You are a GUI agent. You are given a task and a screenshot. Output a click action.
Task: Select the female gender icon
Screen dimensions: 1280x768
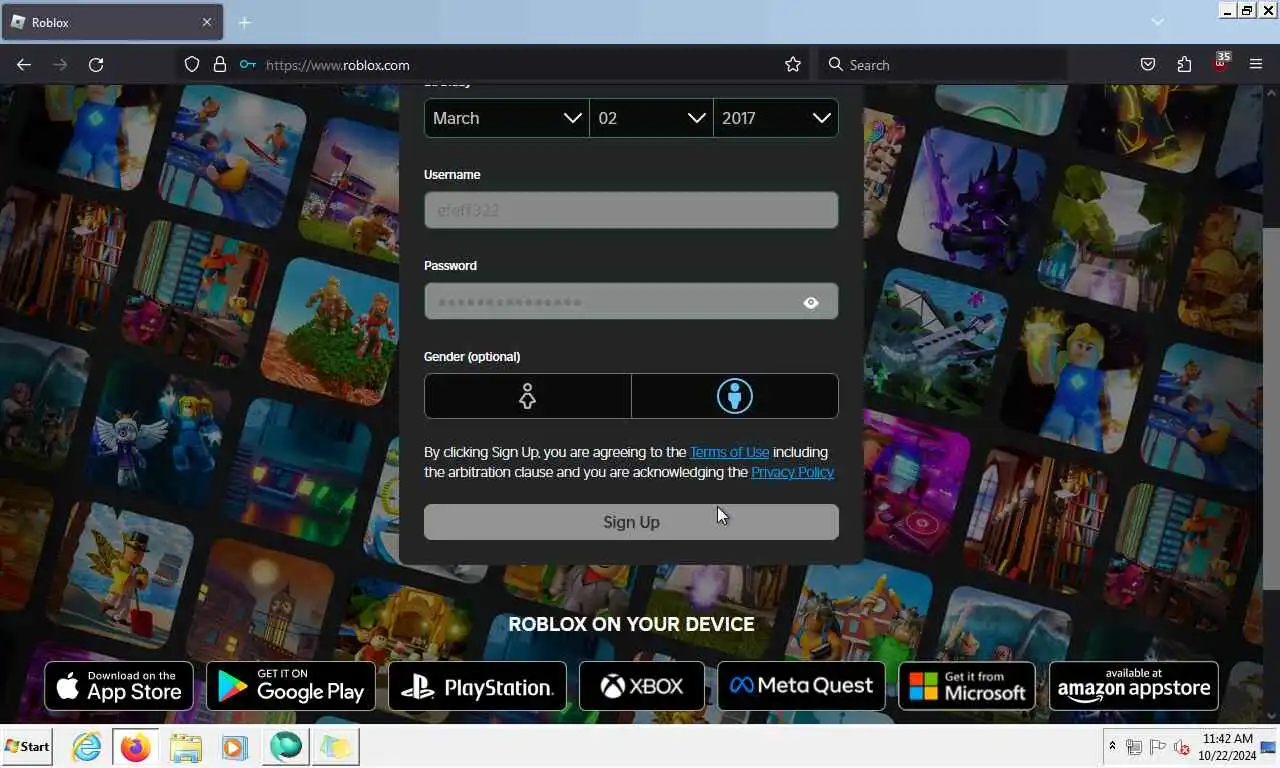[527, 396]
